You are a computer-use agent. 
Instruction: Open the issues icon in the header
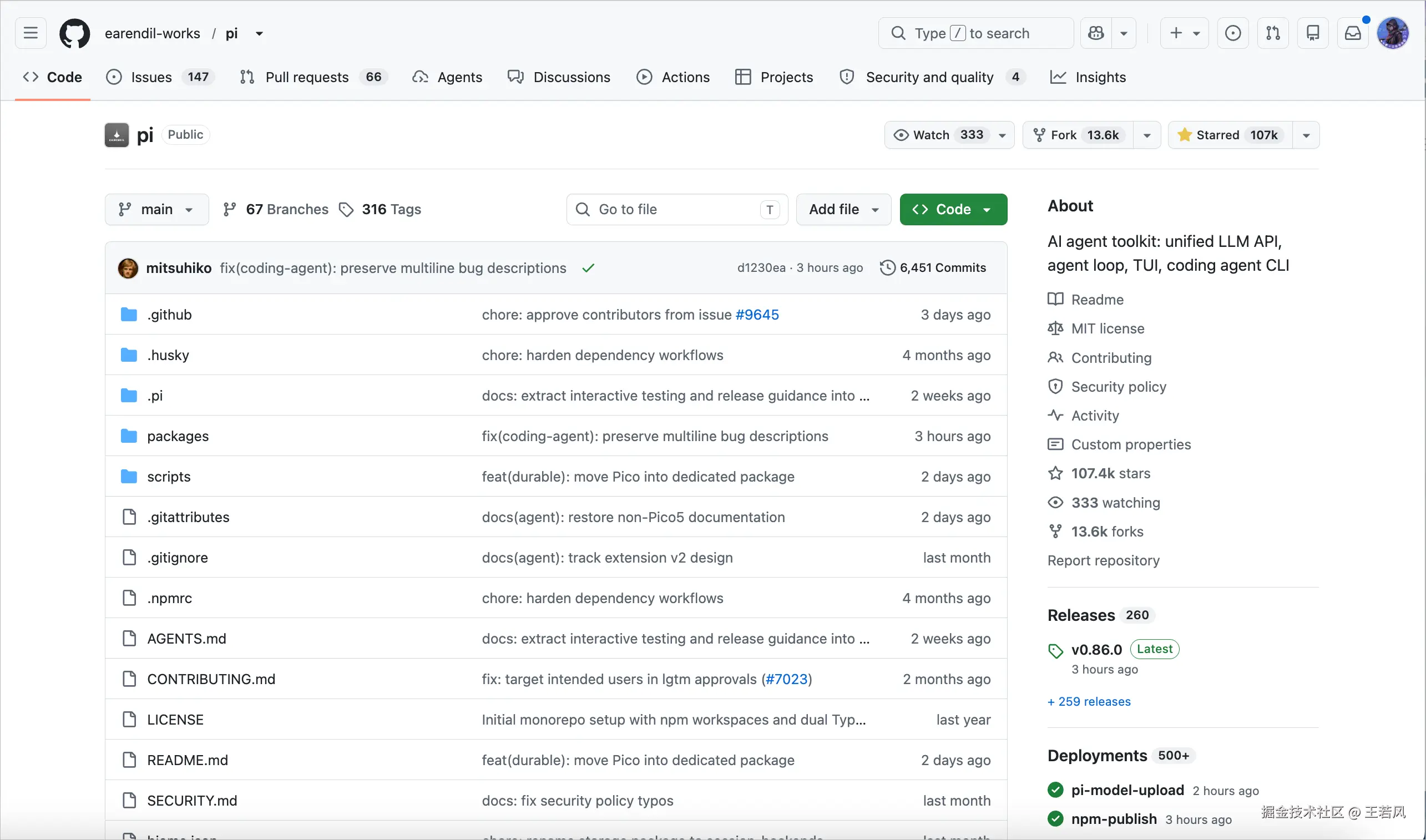(x=1232, y=33)
